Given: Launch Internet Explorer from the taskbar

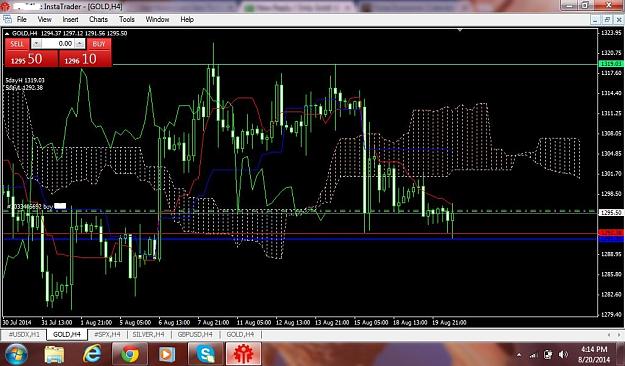Looking at the screenshot, I should pos(92,354).
